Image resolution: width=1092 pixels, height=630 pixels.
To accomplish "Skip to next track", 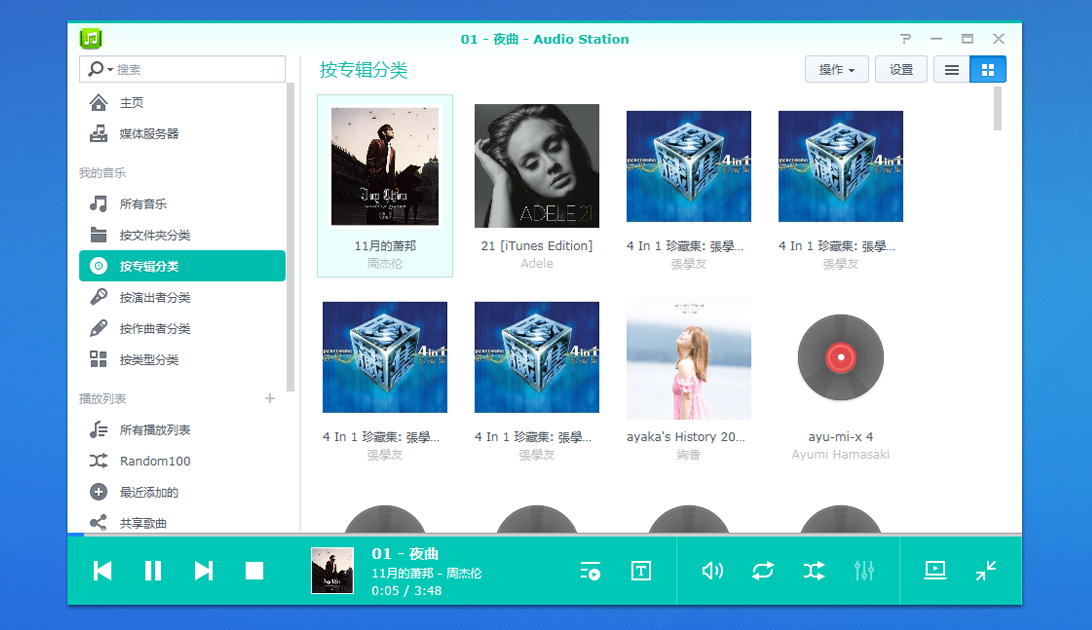I will click(x=203, y=571).
